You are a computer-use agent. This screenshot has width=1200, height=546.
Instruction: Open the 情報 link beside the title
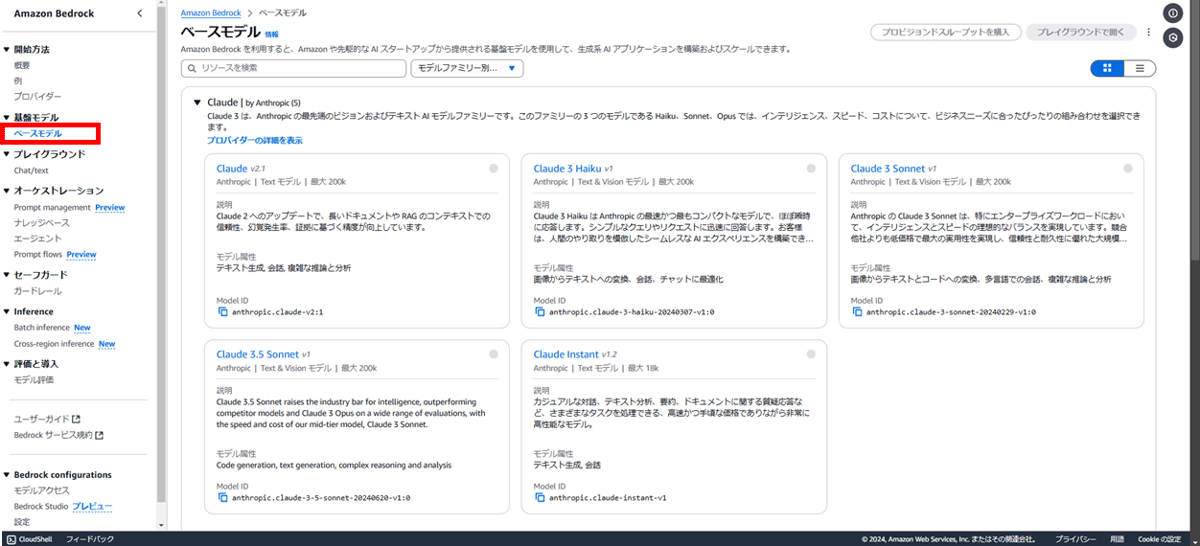pos(272,34)
